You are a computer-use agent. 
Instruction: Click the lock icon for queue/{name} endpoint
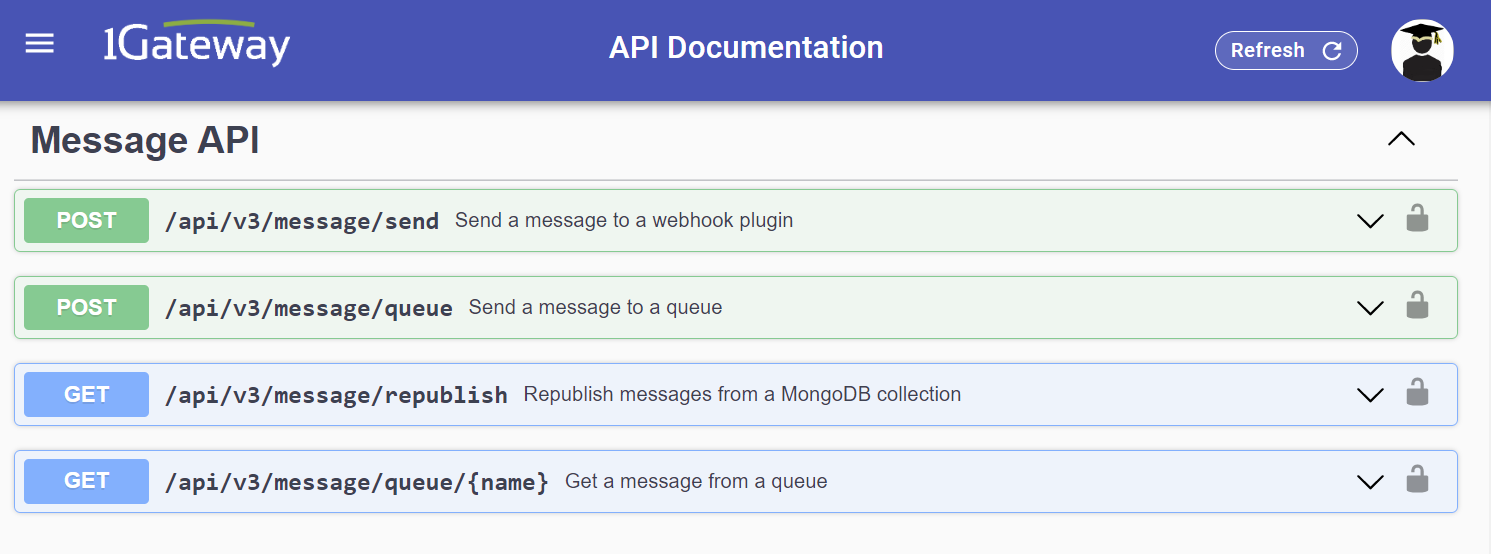pyautogui.click(x=1416, y=480)
